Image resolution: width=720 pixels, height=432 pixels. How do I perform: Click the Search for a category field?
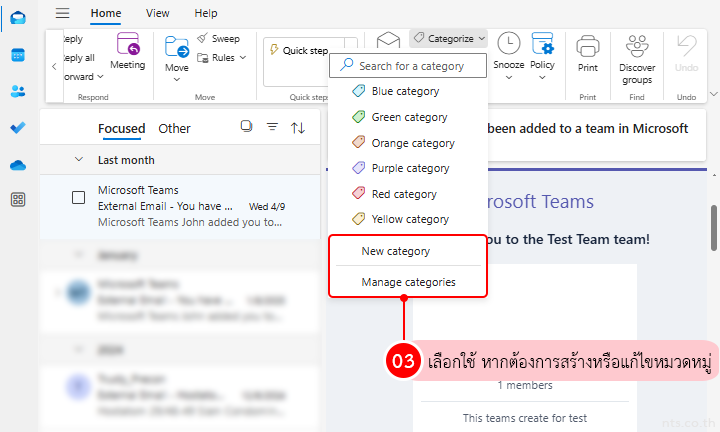click(x=410, y=65)
